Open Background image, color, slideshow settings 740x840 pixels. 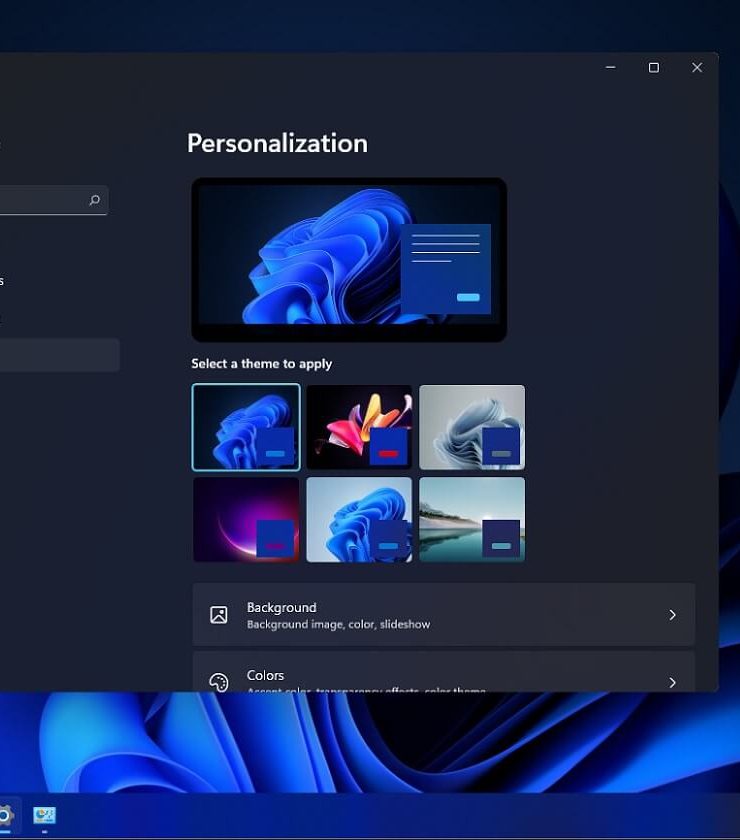(444, 614)
